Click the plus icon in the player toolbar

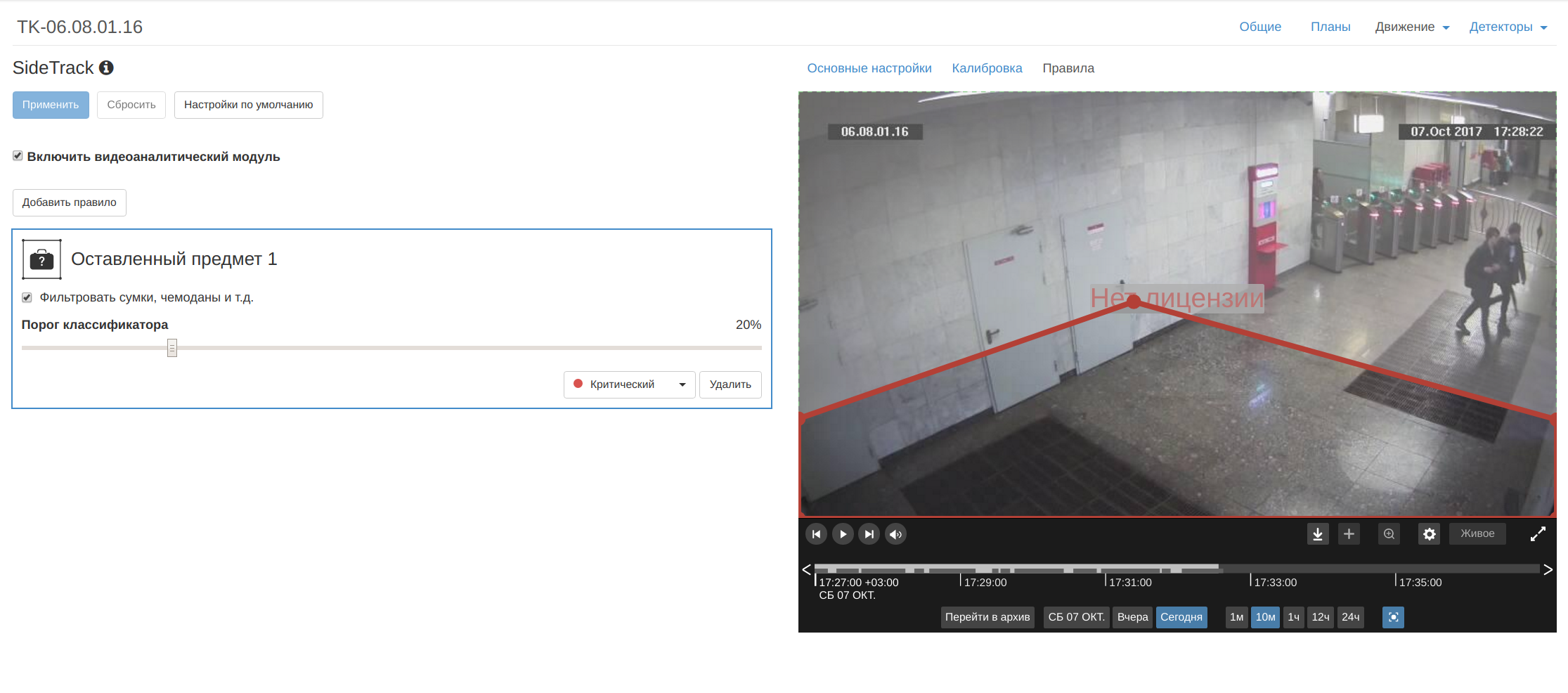[x=1349, y=534]
